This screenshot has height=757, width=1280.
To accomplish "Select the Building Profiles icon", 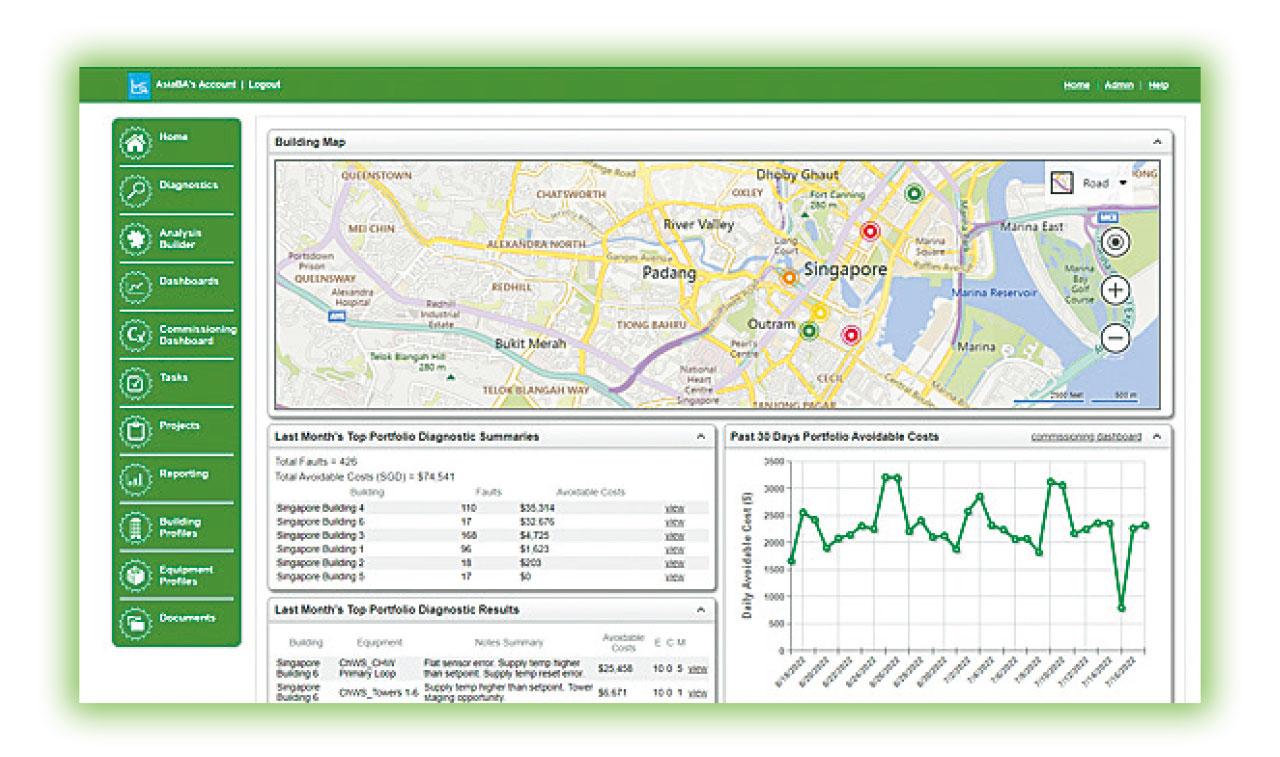I will [135, 527].
